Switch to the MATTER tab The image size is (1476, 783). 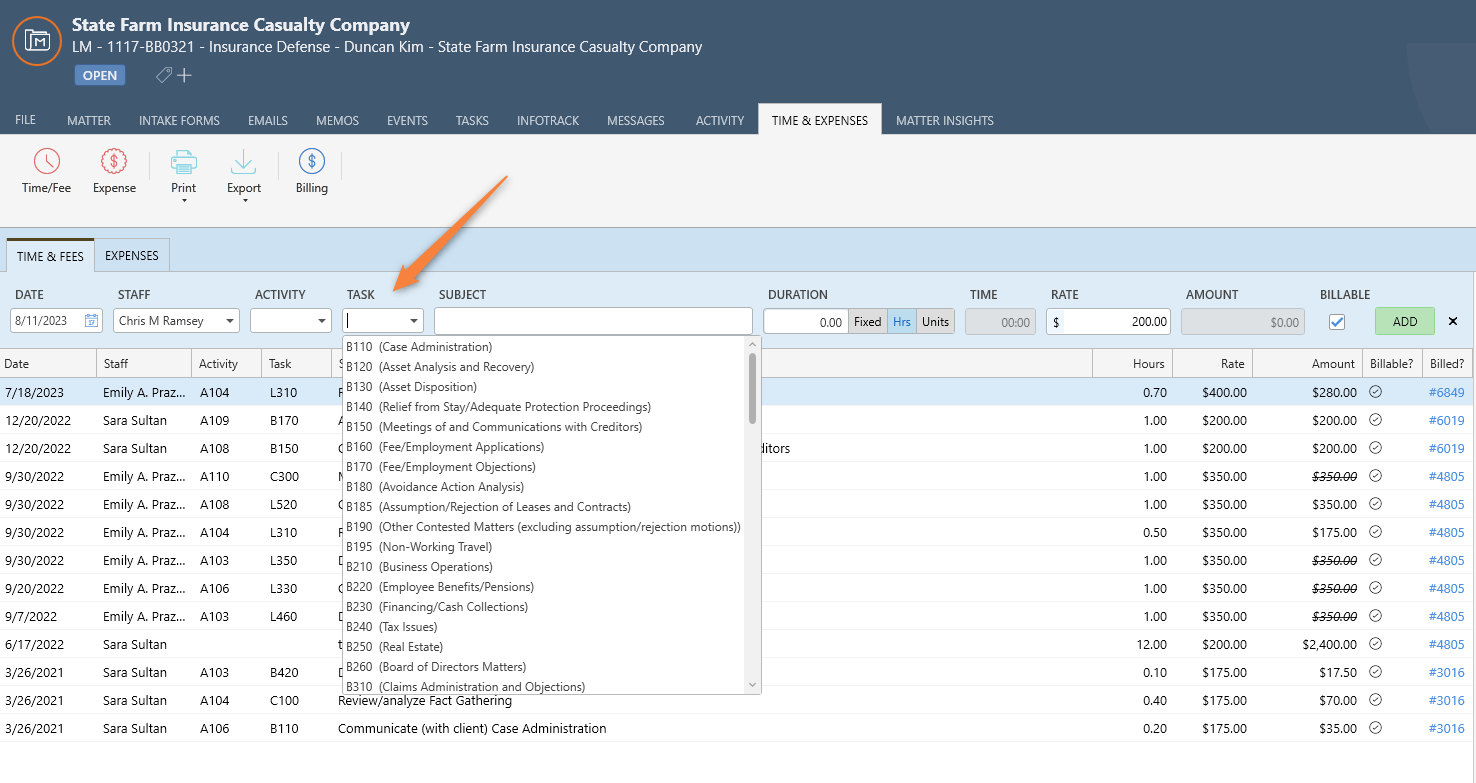point(89,120)
